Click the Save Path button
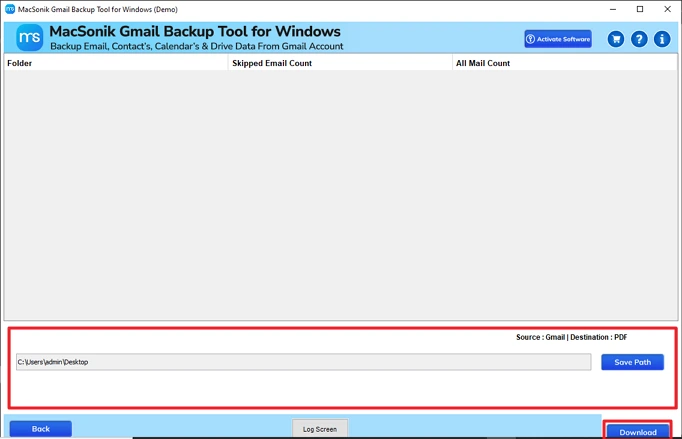Viewport: 682px width, 439px height. click(632, 362)
